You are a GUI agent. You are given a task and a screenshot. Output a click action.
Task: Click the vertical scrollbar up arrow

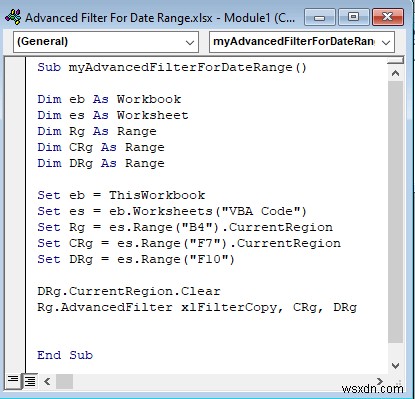pyautogui.click(x=396, y=73)
